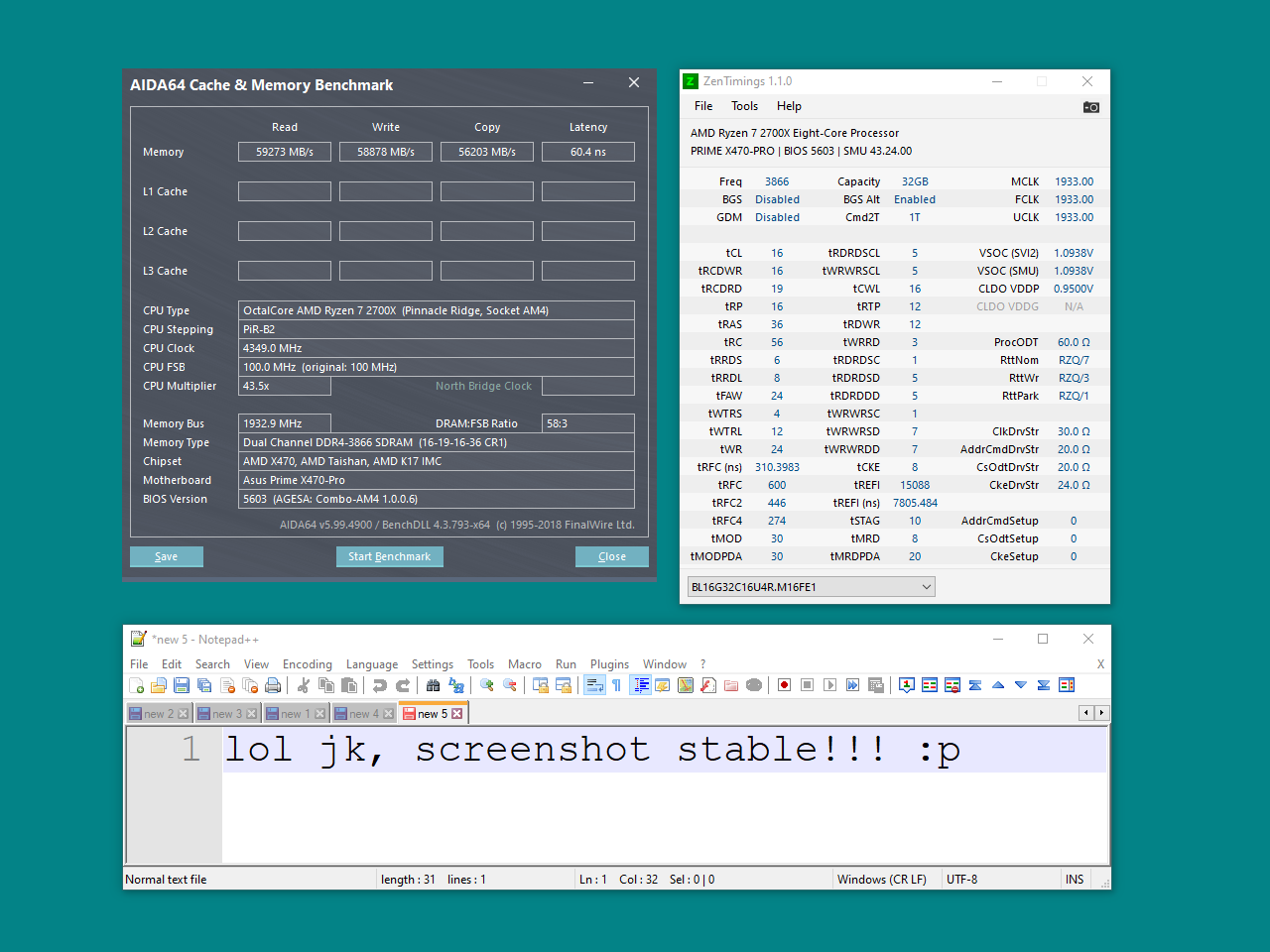Screen dimensions: 1270x952
Task: Click Close button in AIDA64 window
Action: 612,556
